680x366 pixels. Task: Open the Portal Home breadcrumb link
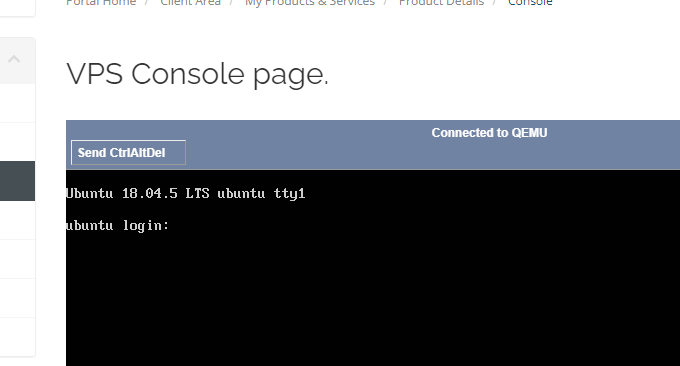[101, 3]
